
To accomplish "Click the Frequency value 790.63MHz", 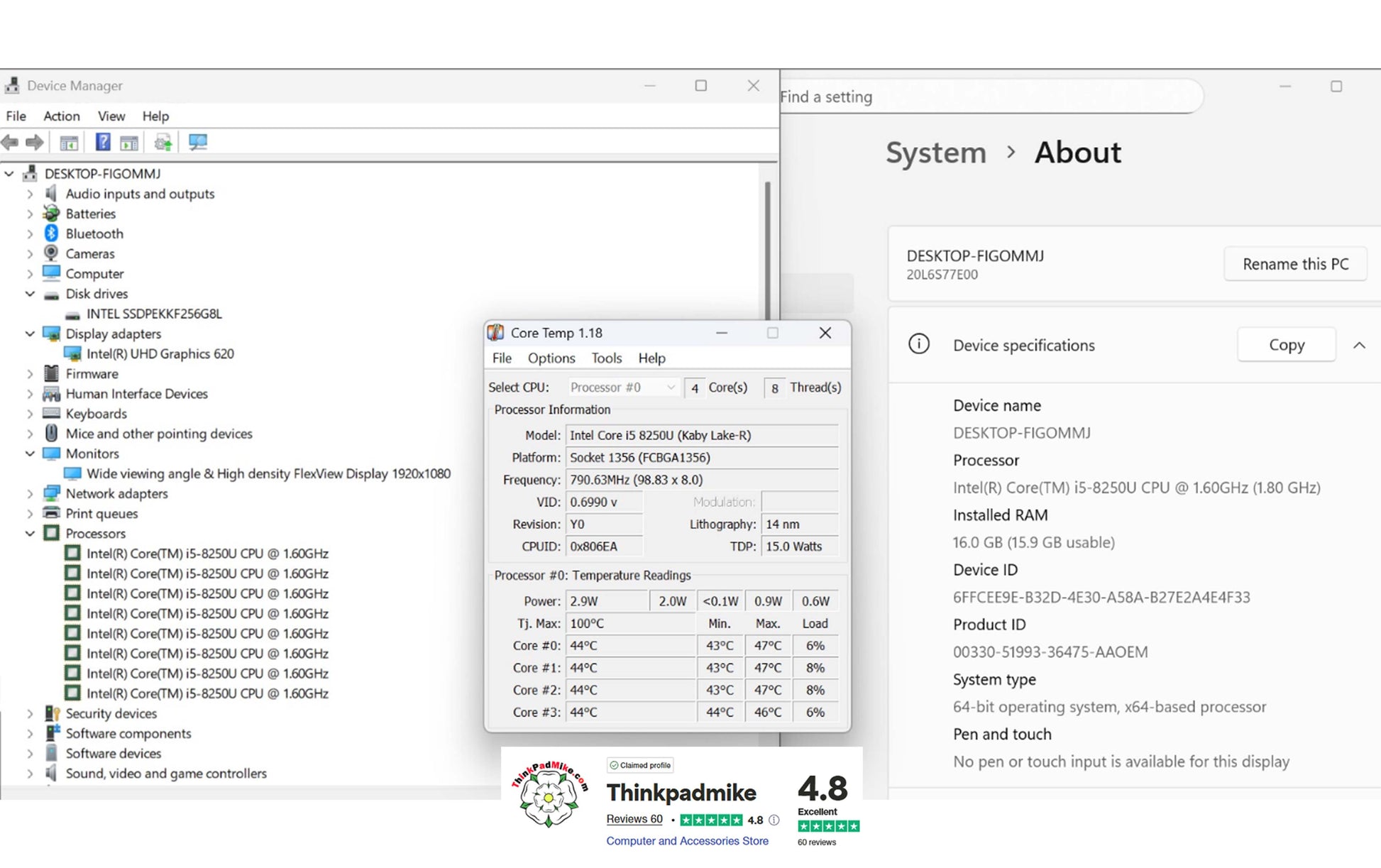I will point(702,480).
